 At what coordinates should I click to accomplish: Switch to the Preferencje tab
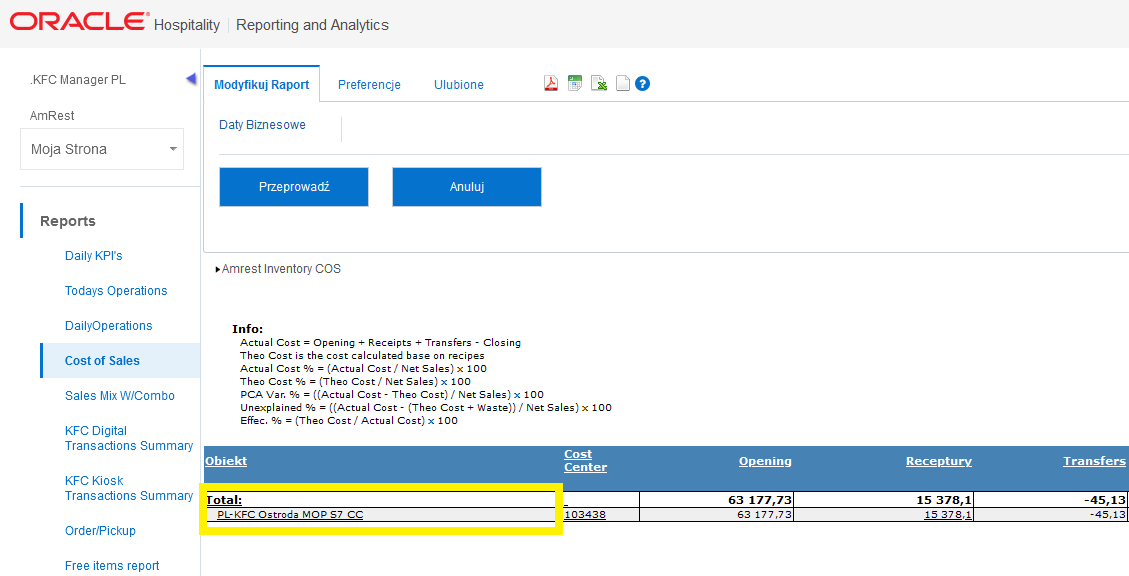[369, 85]
